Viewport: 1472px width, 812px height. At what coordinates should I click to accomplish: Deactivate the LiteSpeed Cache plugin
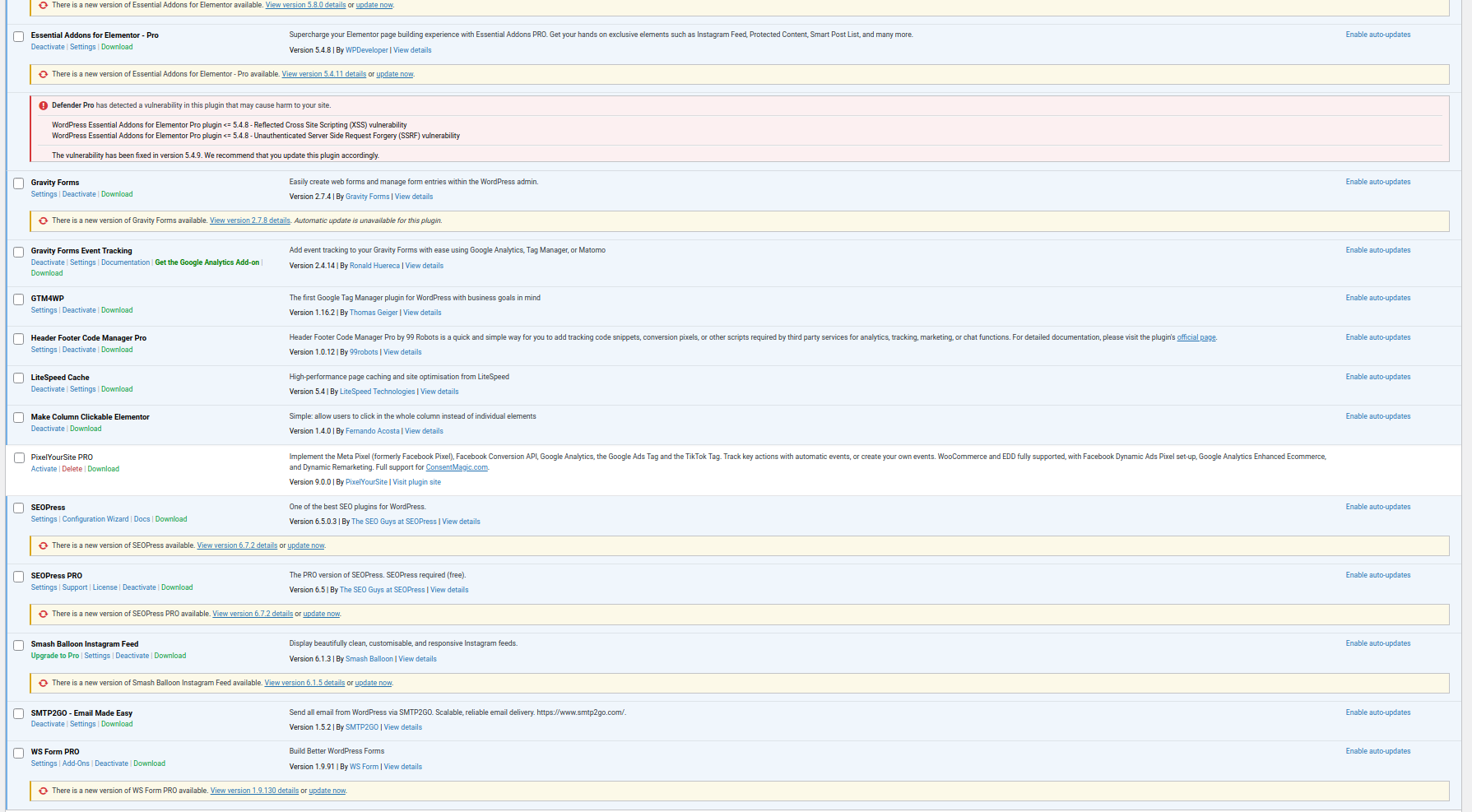pos(48,389)
